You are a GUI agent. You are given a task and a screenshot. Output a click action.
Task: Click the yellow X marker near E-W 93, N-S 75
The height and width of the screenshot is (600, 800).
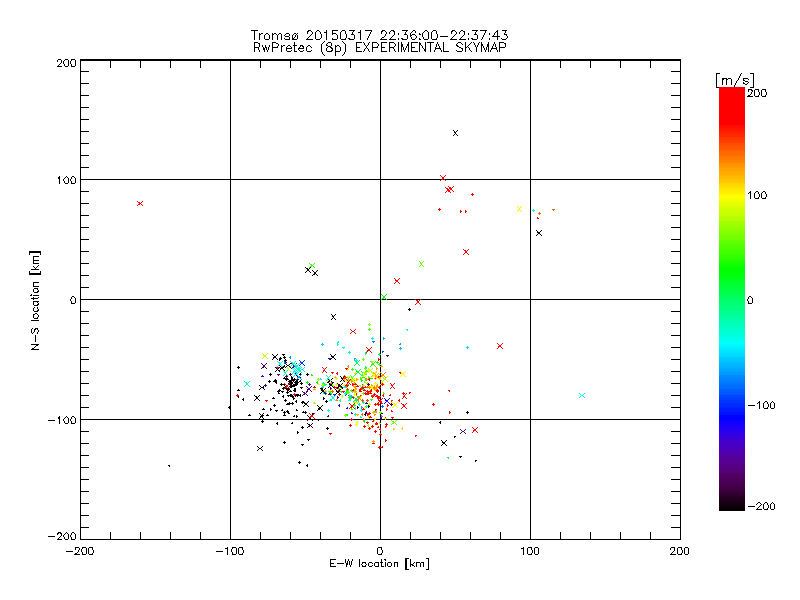519,209
